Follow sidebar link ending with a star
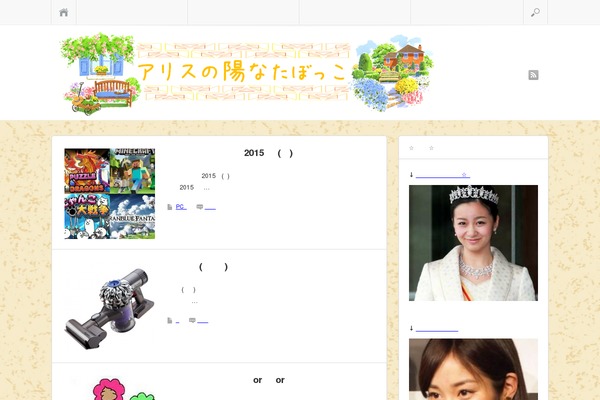 tap(443, 175)
